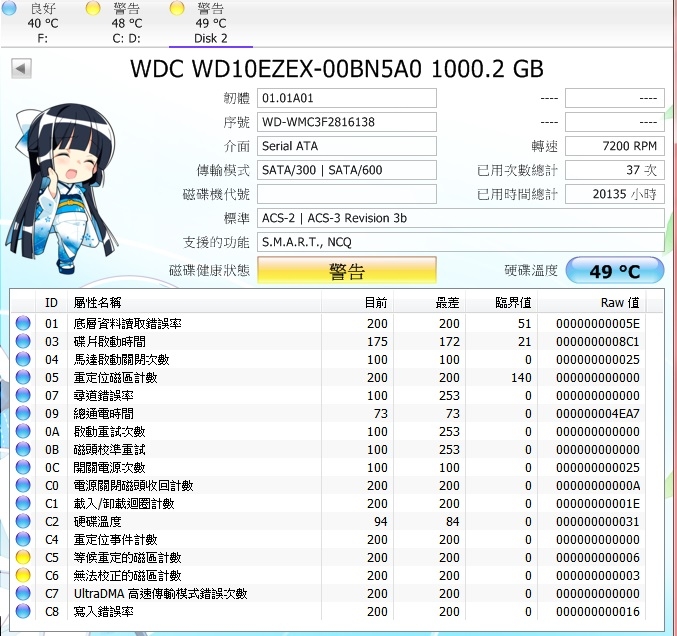Click the transfer mode field SATA/300 | SATA/600
This screenshot has width=677, height=636.
click(347, 170)
